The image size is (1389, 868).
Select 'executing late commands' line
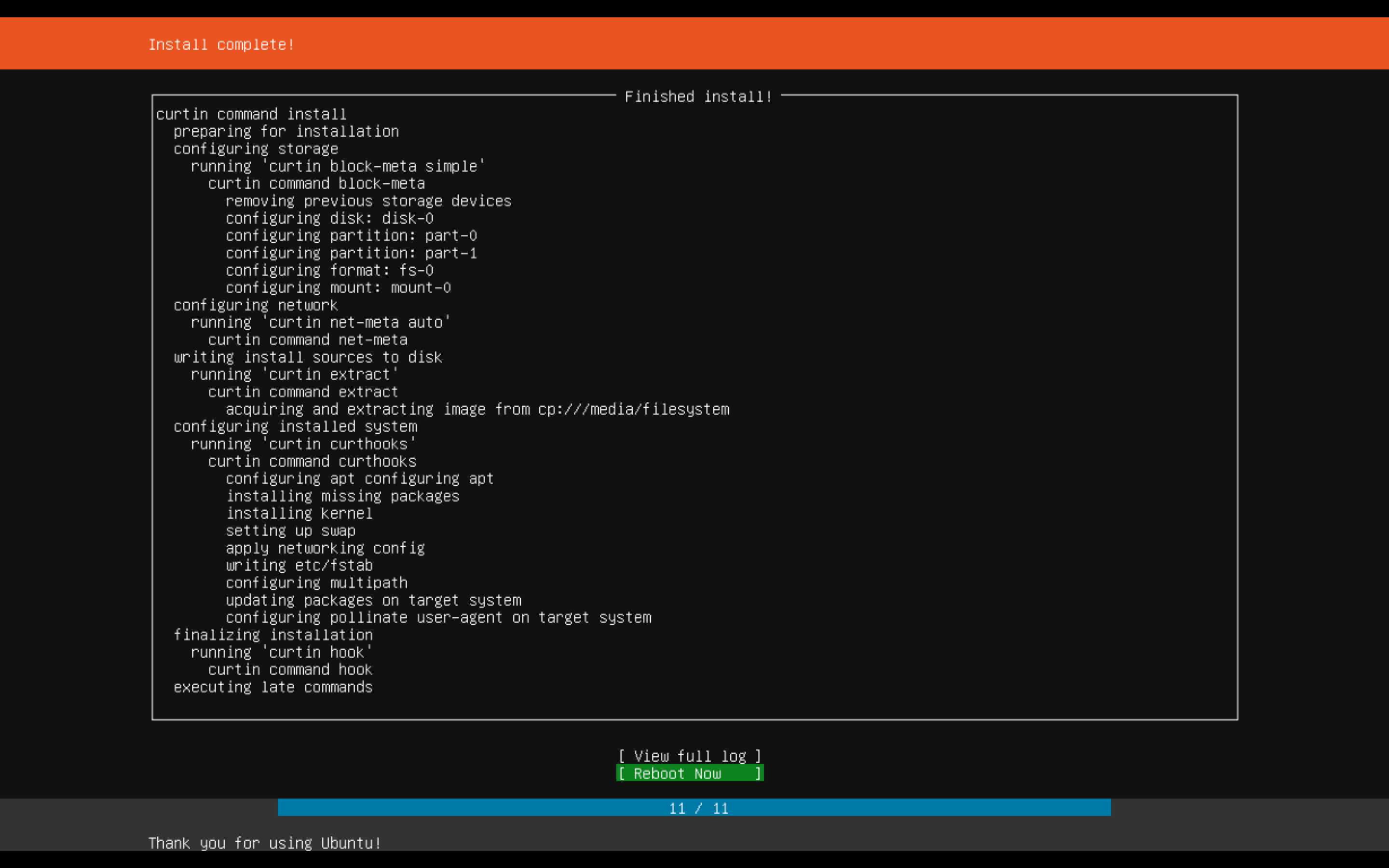[273, 687]
